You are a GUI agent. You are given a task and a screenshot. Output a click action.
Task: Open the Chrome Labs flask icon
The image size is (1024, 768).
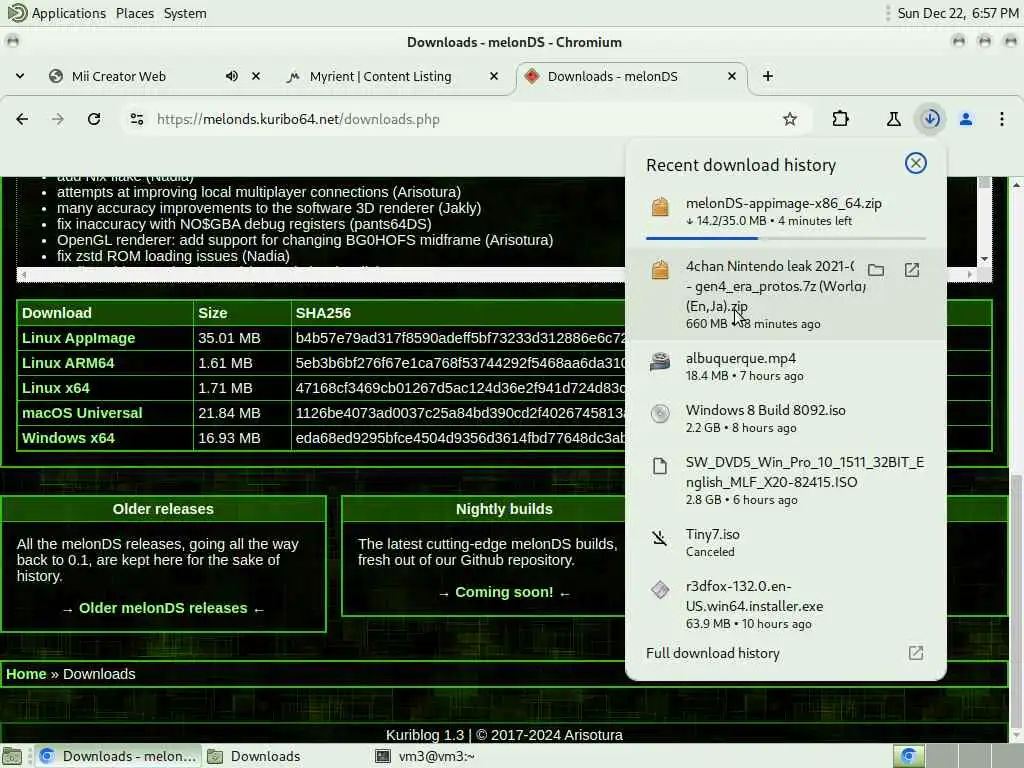893,119
